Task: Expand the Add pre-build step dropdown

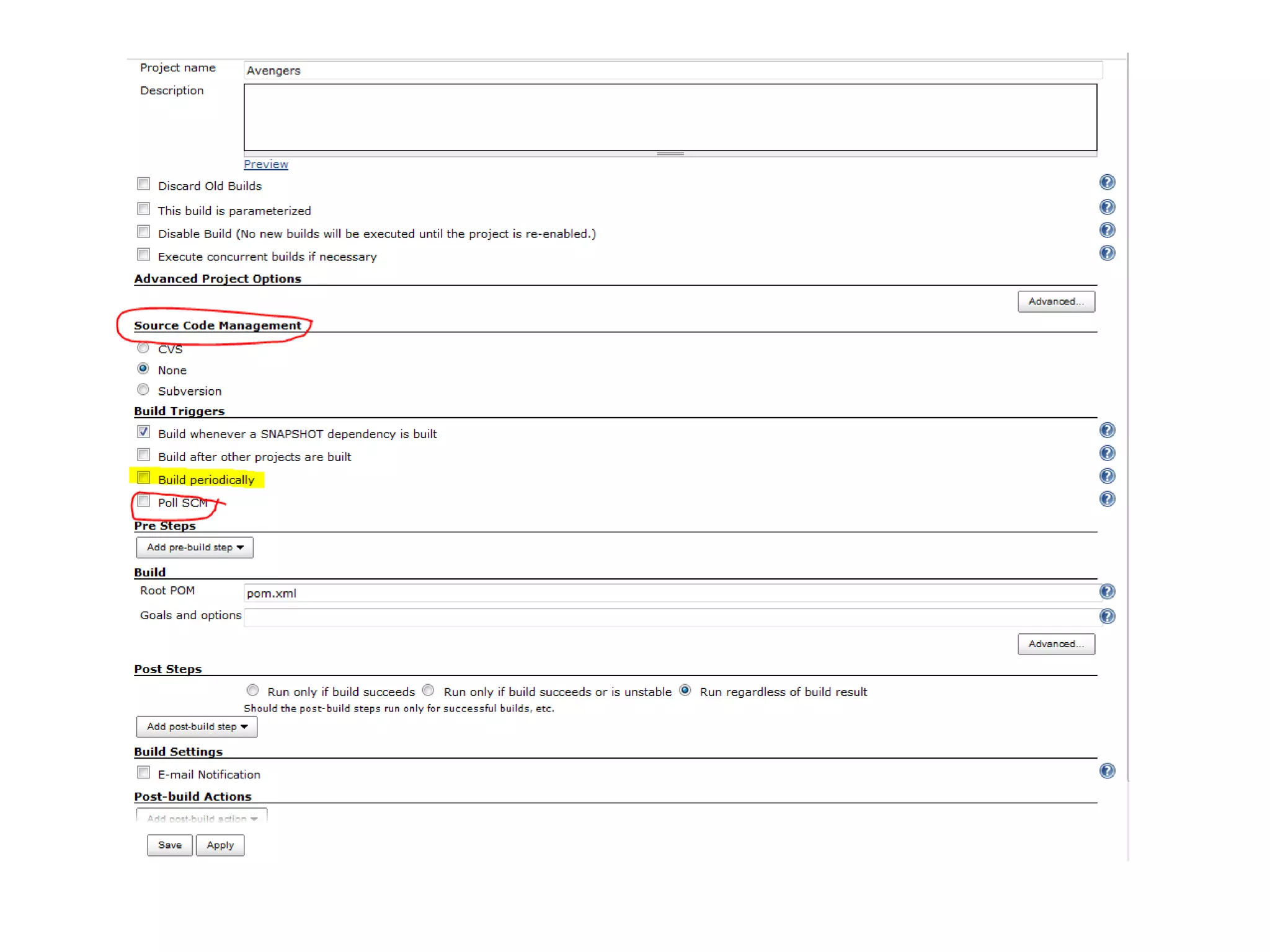Action: [195, 547]
